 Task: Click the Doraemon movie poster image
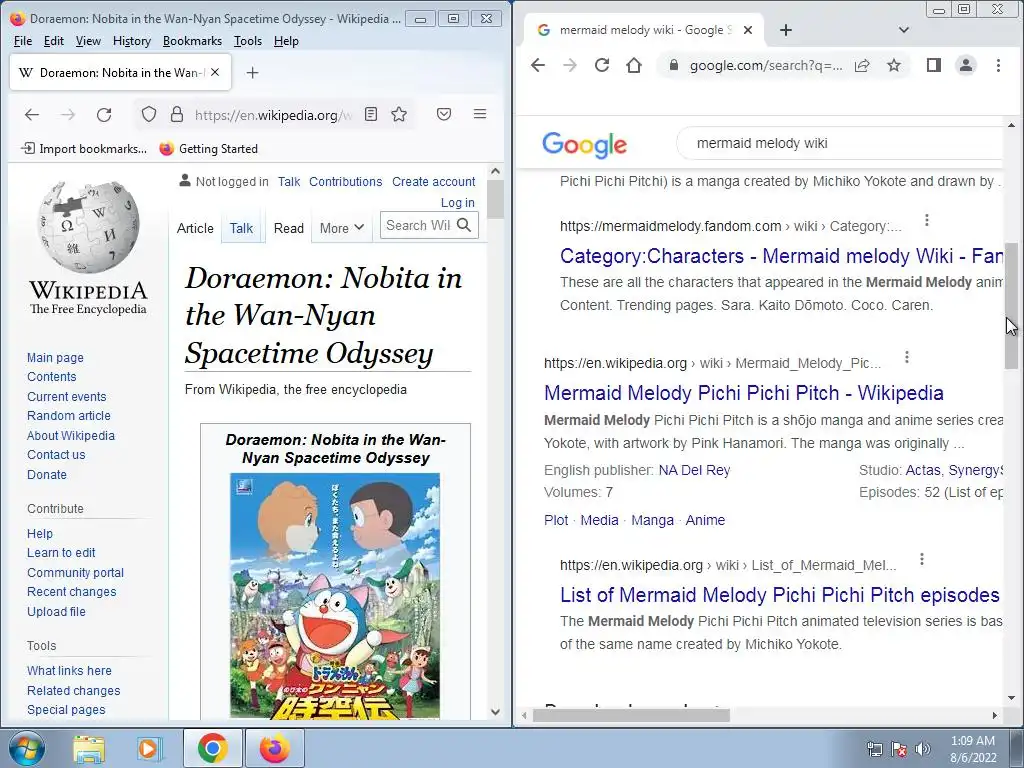click(x=335, y=596)
